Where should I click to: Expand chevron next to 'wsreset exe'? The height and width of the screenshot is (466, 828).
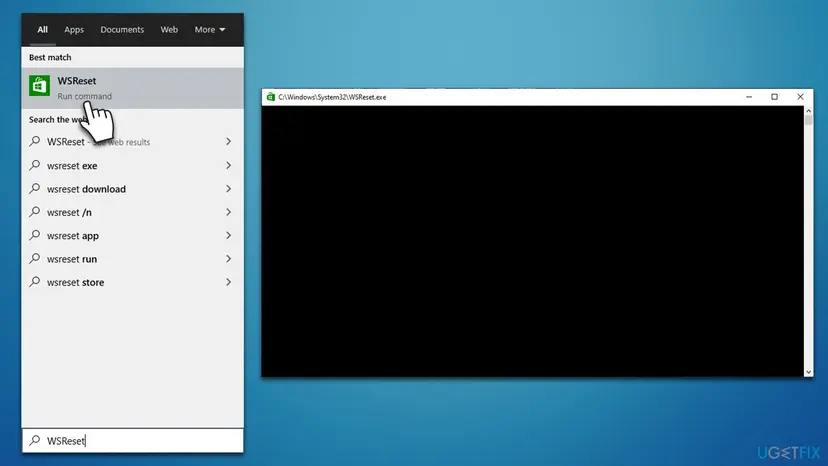click(228, 165)
